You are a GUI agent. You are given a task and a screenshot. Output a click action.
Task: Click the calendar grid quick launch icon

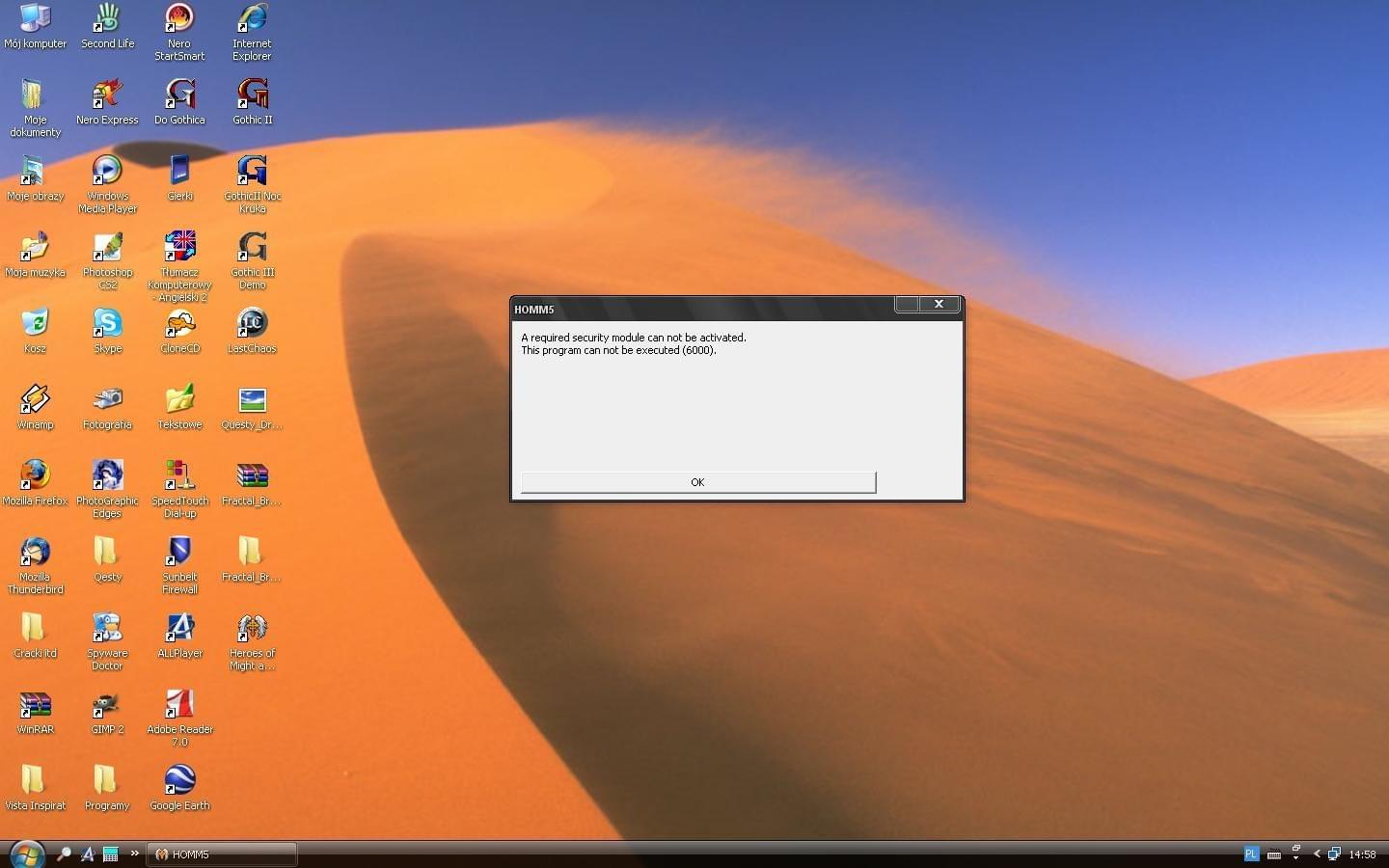(x=111, y=854)
